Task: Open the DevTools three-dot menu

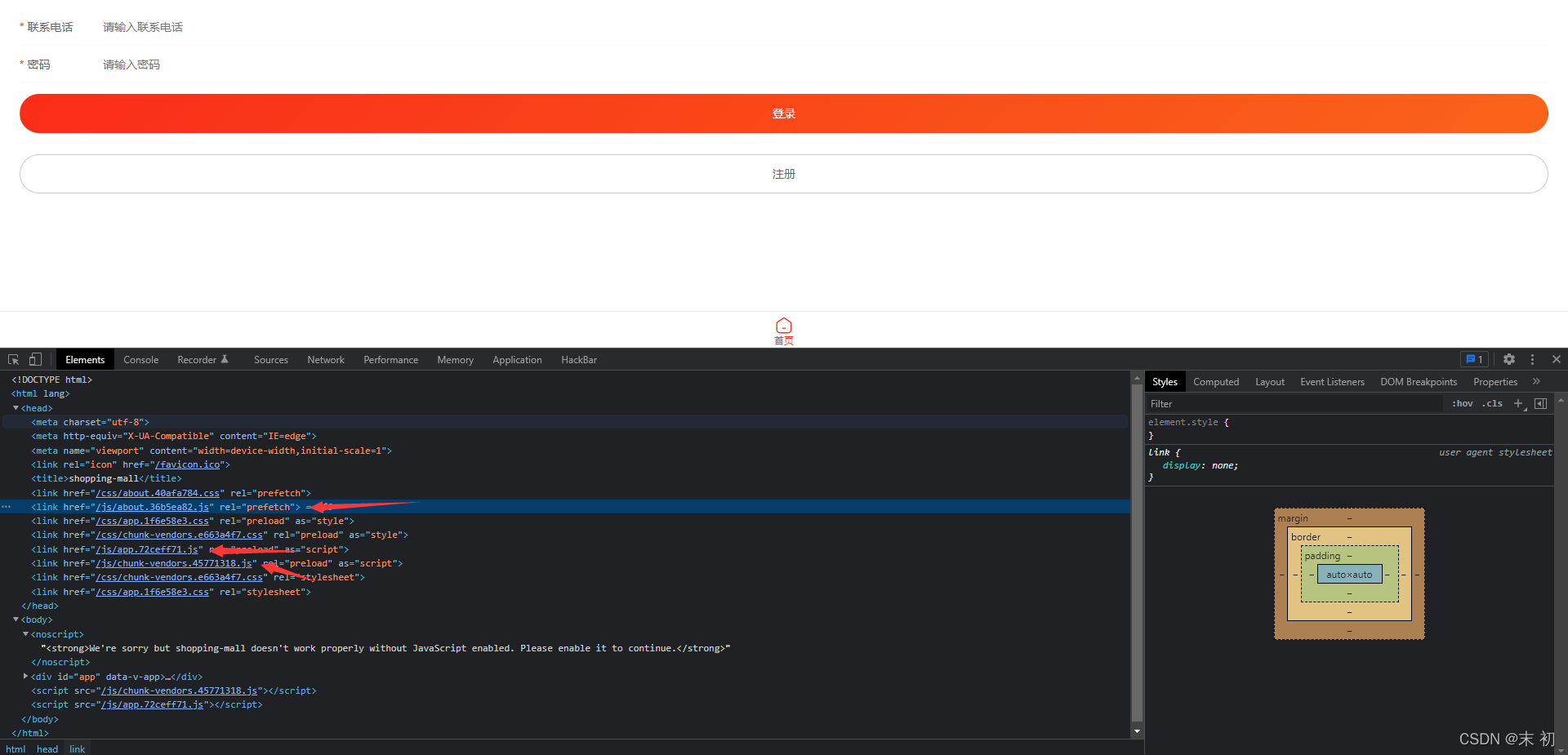Action: tap(1532, 359)
